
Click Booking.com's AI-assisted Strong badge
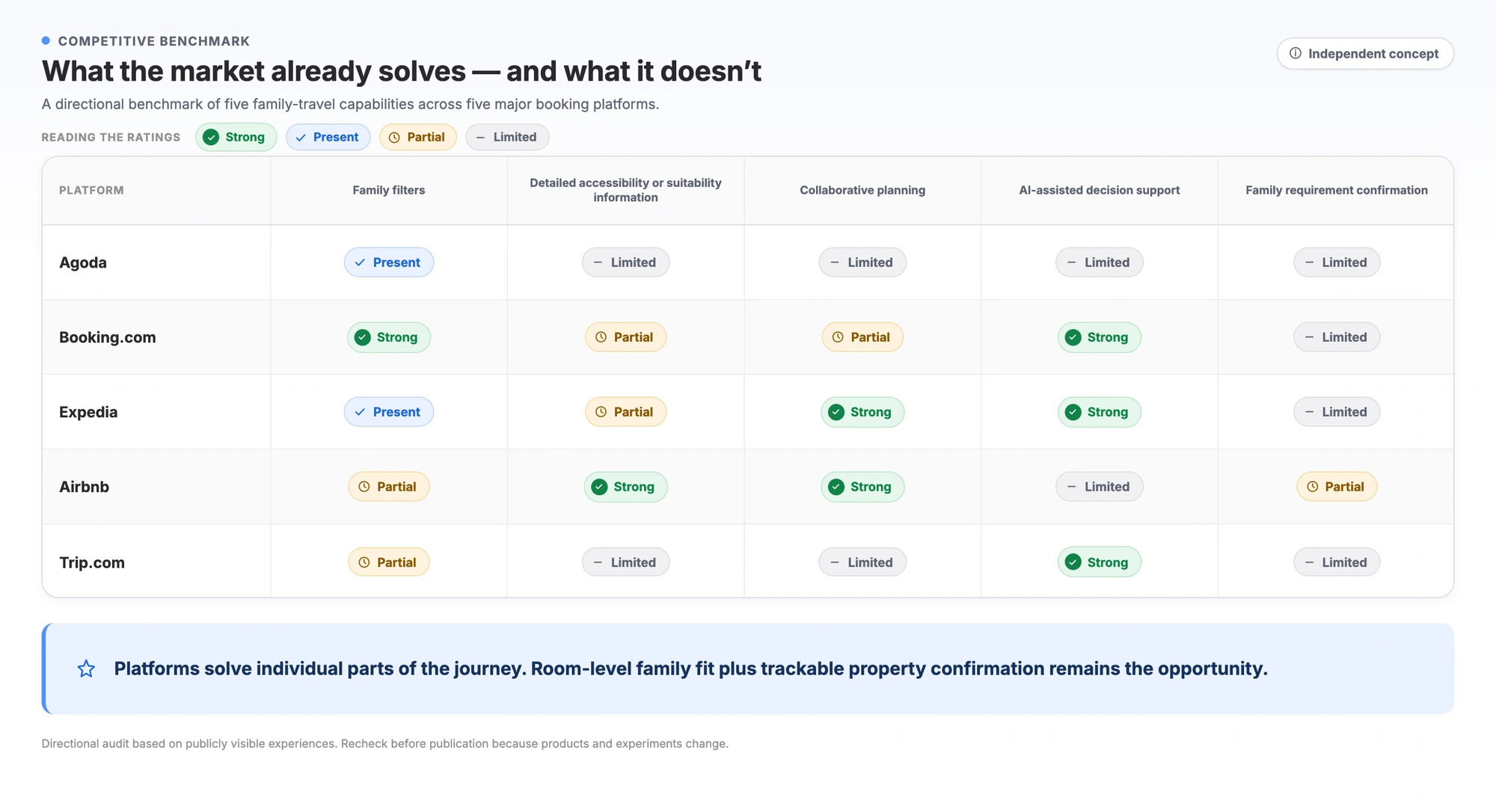1100,337
